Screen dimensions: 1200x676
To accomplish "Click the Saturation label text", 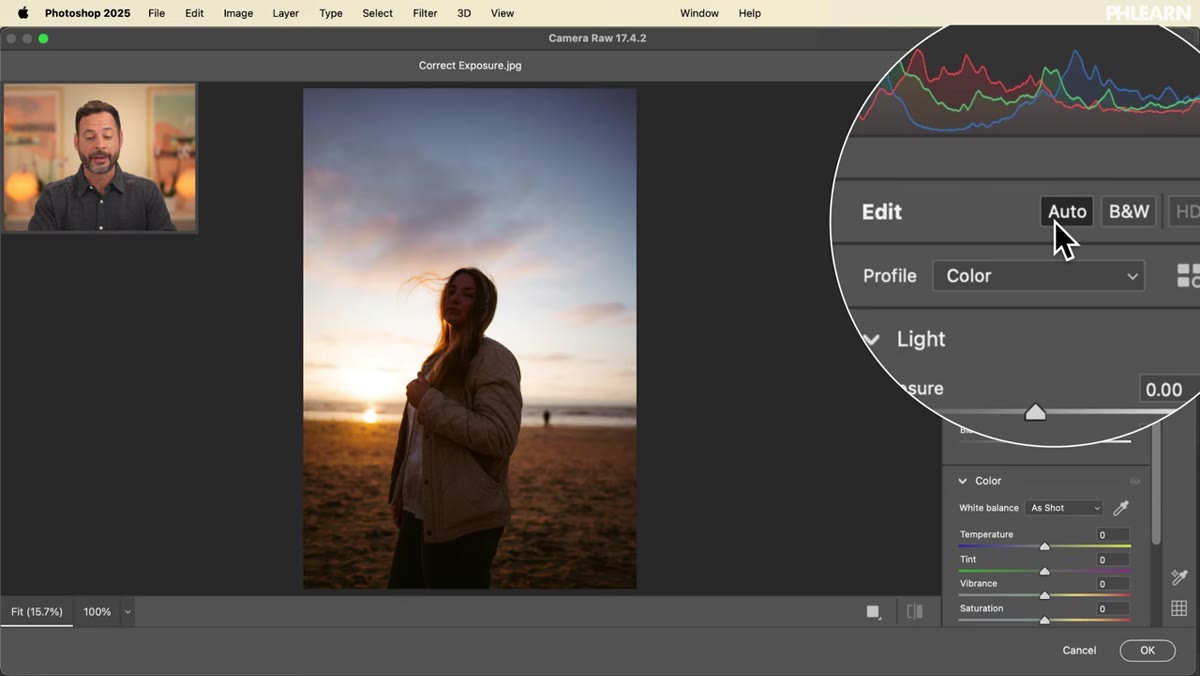I will click(982, 609).
